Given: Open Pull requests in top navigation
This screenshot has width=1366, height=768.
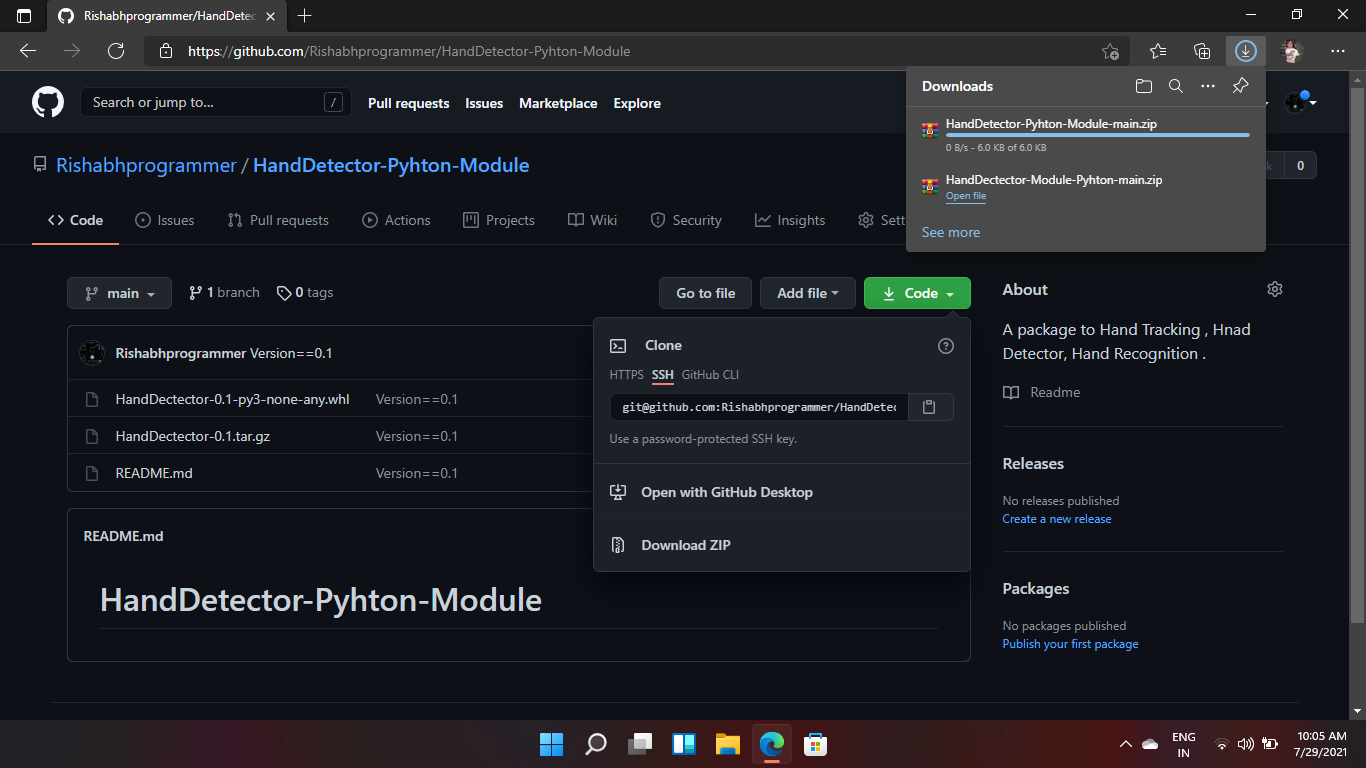Looking at the screenshot, I should click(409, 103).
